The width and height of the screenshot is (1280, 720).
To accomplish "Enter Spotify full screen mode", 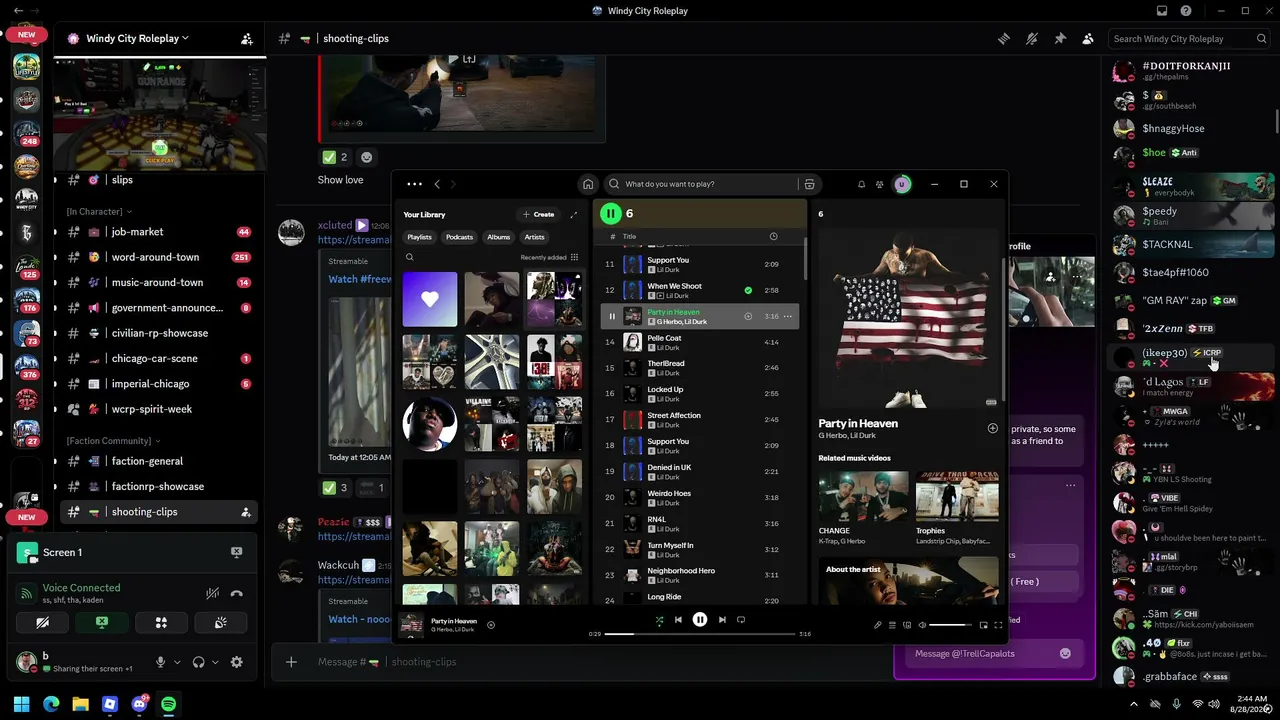I will click(998, 625).
